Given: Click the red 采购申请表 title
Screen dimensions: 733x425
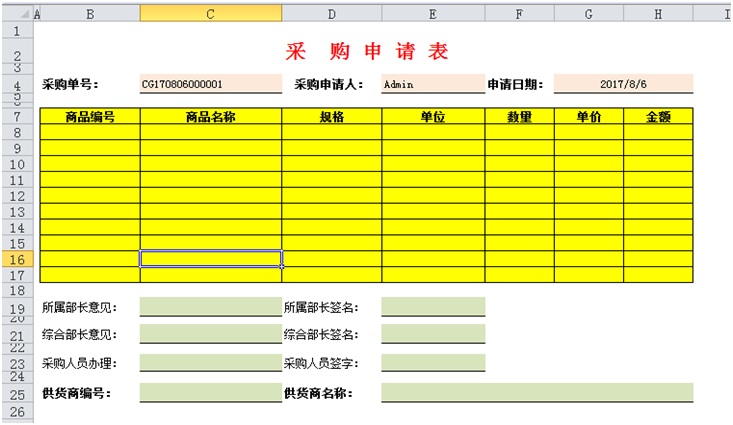Looking at the screenshot, I should tap(366, 53).
